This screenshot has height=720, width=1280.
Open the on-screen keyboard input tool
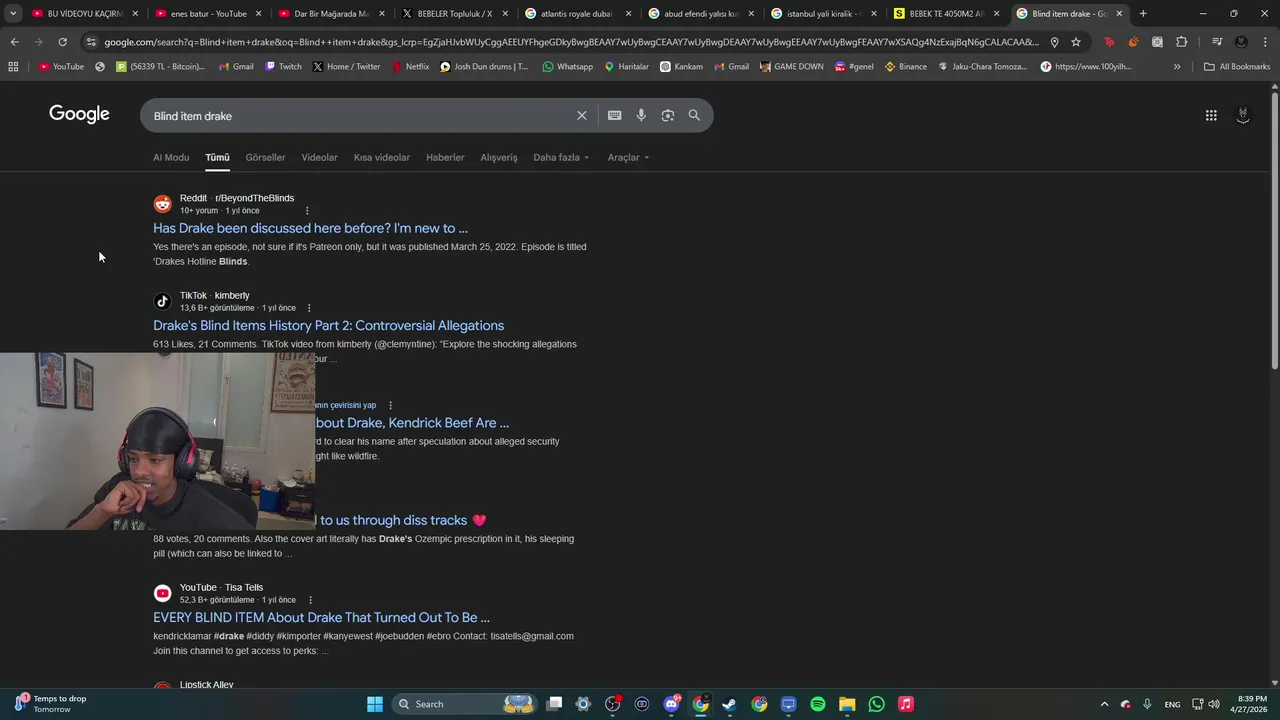click(x=614, y=115)
